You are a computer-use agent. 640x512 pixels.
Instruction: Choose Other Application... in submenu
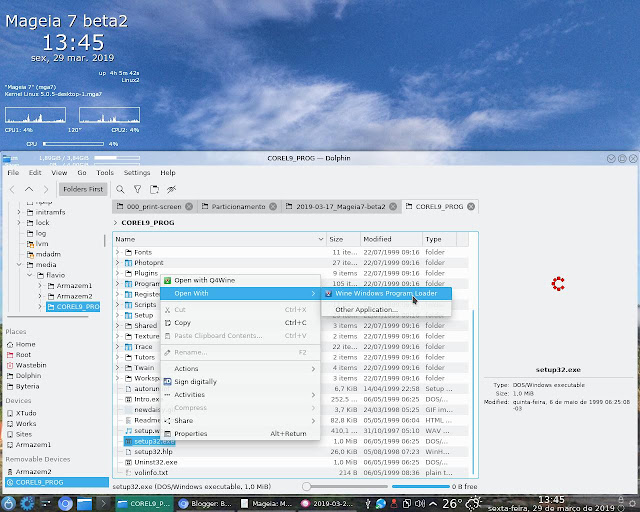point(387,309)
